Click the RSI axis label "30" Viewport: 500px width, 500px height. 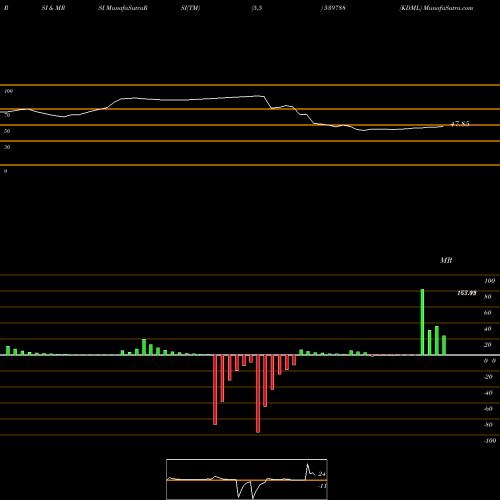(7, 147)
